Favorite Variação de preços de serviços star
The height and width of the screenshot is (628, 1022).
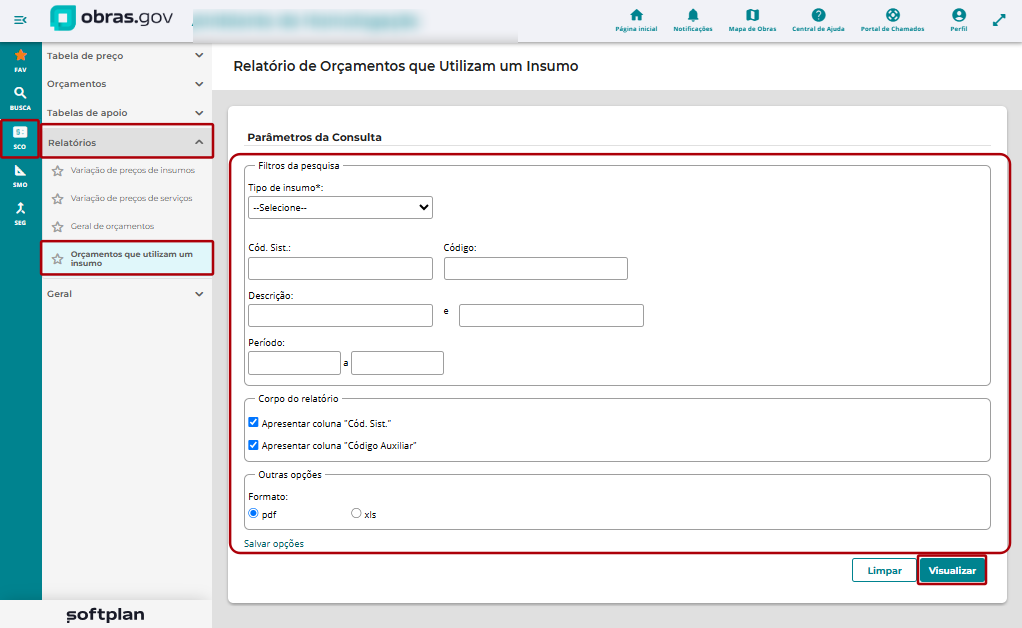click(x=57, y=199)
